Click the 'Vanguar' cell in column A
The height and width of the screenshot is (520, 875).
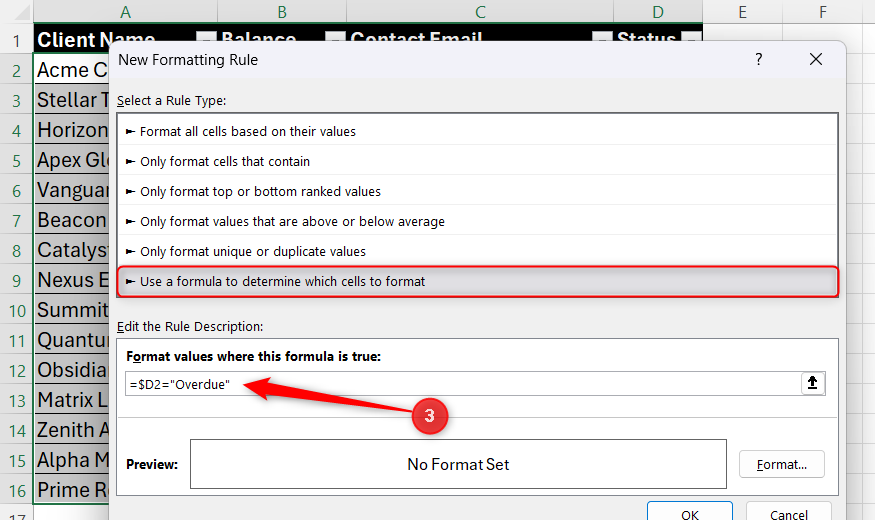(71, 190)
